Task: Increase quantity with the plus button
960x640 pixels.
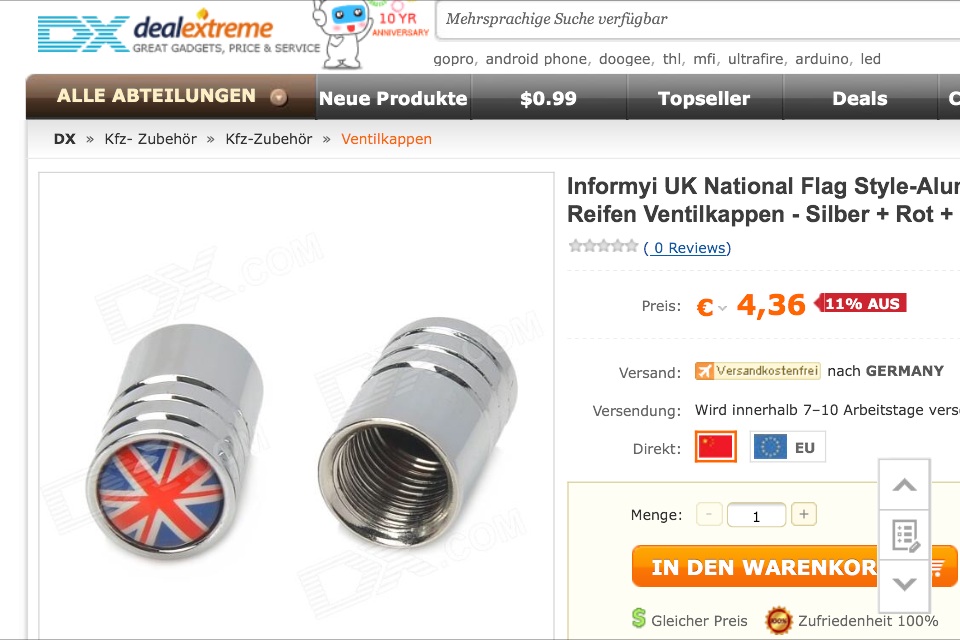Action: point(804,514)
